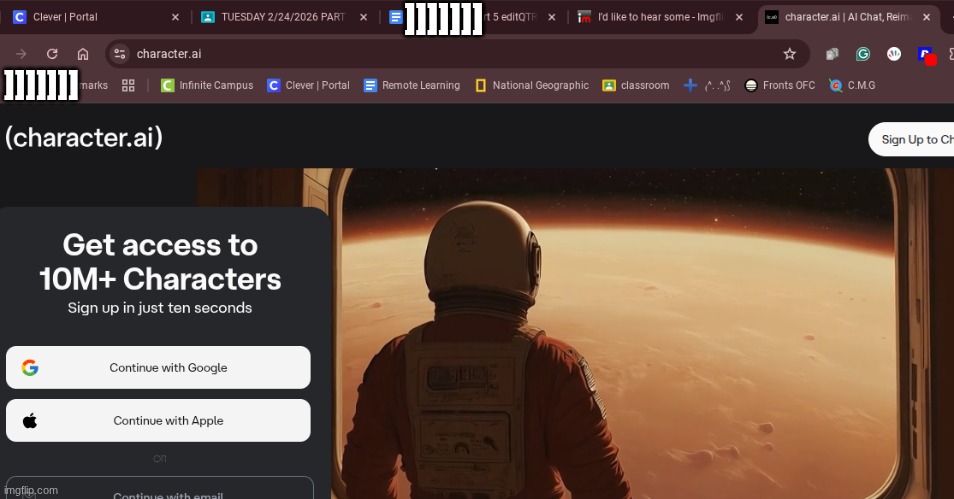This screenshot has width=954, height=499.
Task: Switch to the TUESDAY 2/24/2026 tab
Action: pyautogui.click(x=280, y=17)
